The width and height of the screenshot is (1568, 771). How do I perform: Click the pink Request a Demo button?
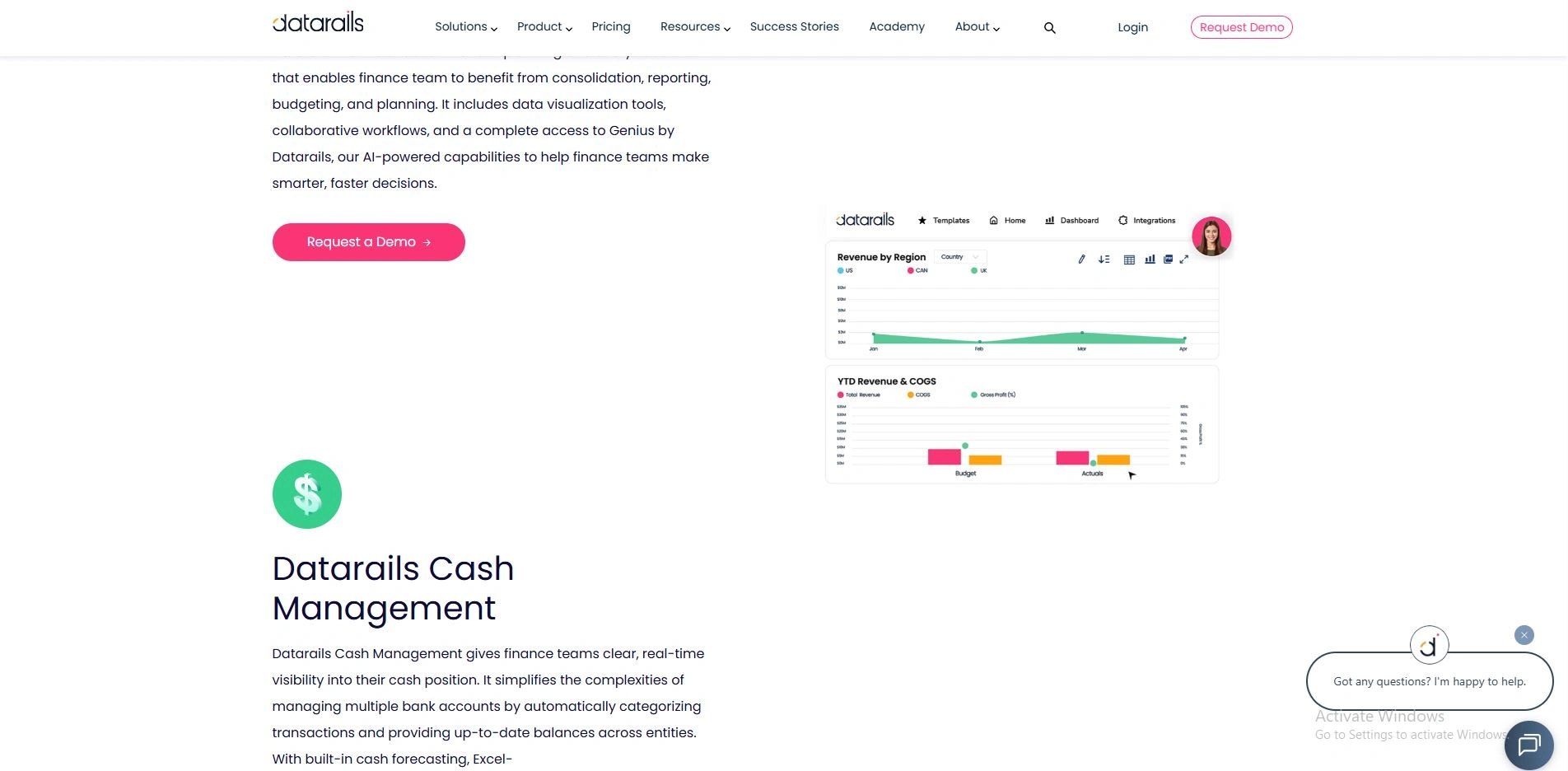[x=369, y=242]
